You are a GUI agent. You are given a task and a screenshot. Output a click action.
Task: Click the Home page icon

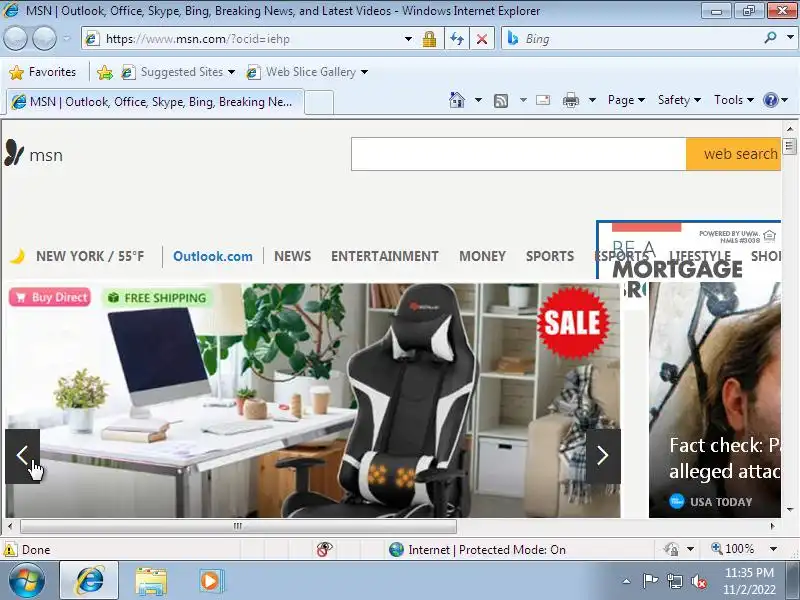coord(457,100)
